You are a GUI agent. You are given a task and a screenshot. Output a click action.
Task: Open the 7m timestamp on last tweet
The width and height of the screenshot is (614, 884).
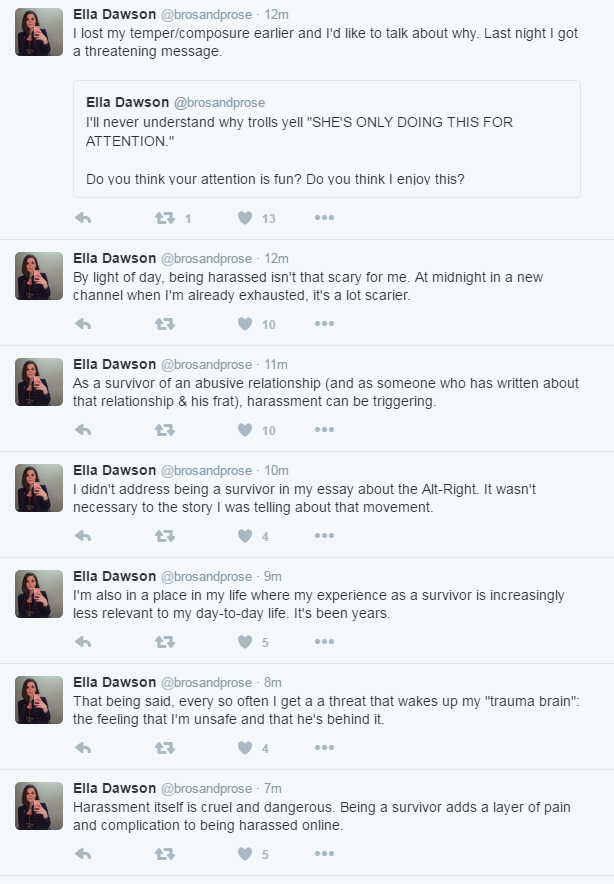273,788
